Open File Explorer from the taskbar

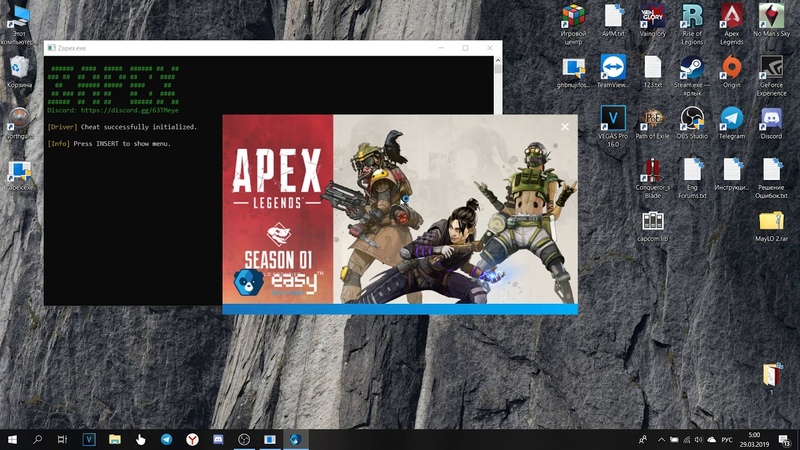(x=115, y=439)
